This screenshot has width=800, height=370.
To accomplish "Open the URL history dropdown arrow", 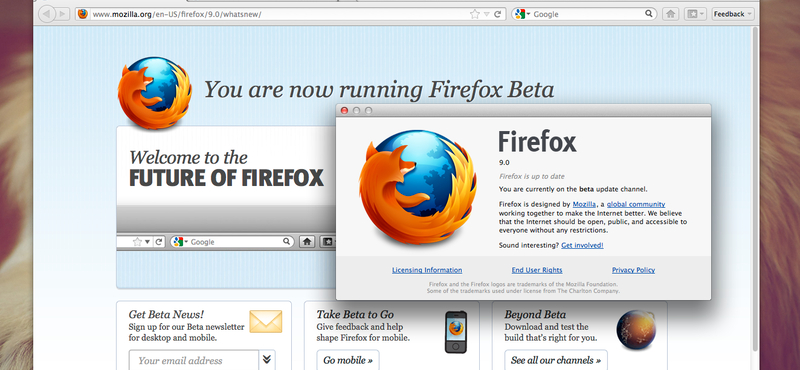I will (x=487, y=14).
